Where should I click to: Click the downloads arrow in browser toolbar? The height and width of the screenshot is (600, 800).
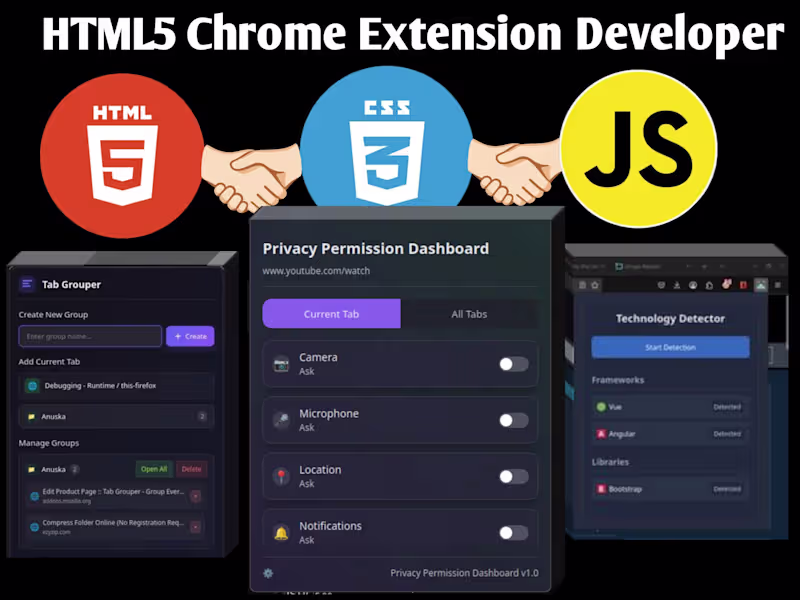tap(677, 285)
